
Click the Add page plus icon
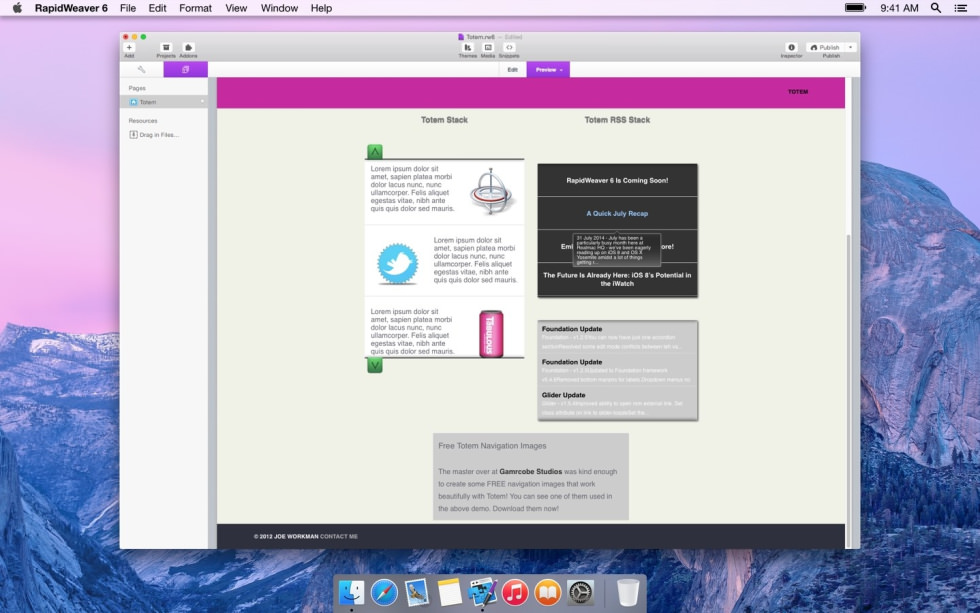coord(129,47)
